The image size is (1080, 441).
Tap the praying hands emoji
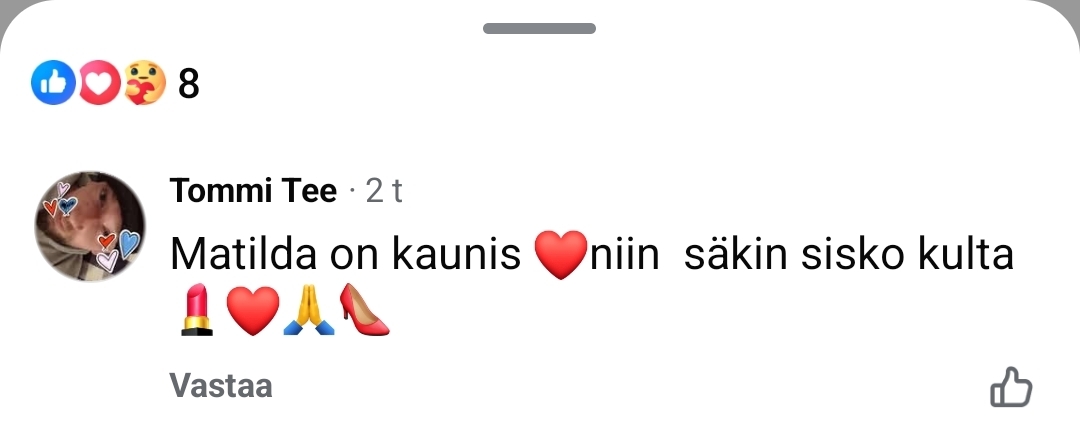[x=309, y=310]
